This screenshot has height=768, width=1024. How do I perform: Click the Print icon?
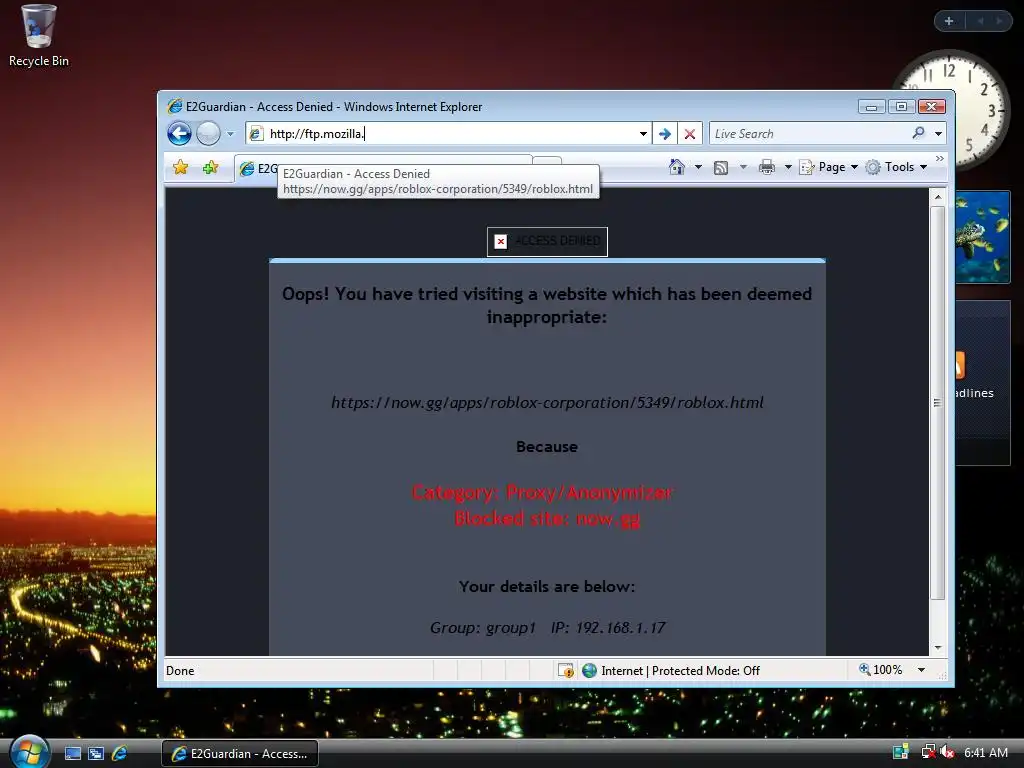[x=767, y=167]
